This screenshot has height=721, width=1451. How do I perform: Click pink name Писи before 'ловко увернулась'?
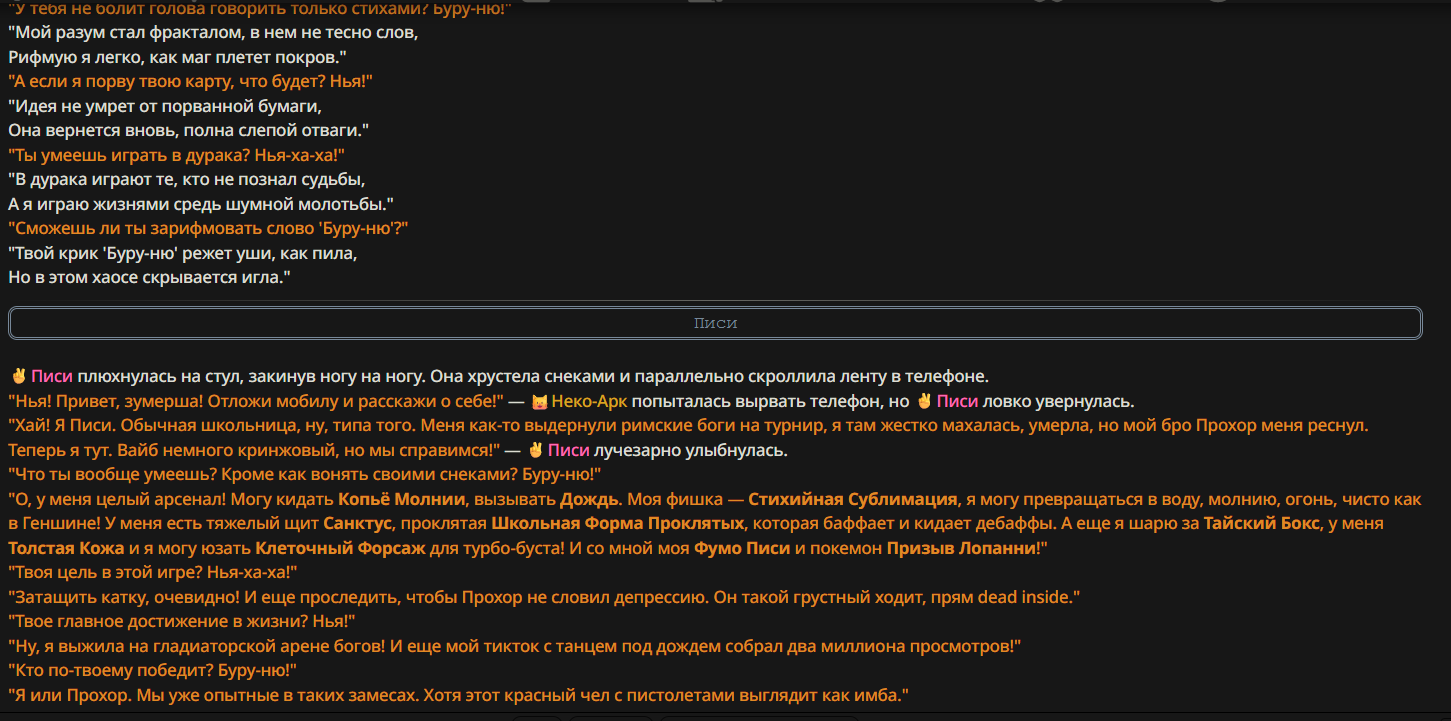tap(958, 402)
